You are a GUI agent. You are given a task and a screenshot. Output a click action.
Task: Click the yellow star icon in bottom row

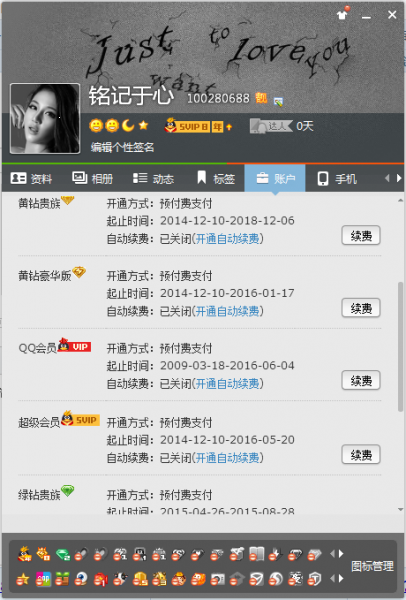[x=23, y=579]
